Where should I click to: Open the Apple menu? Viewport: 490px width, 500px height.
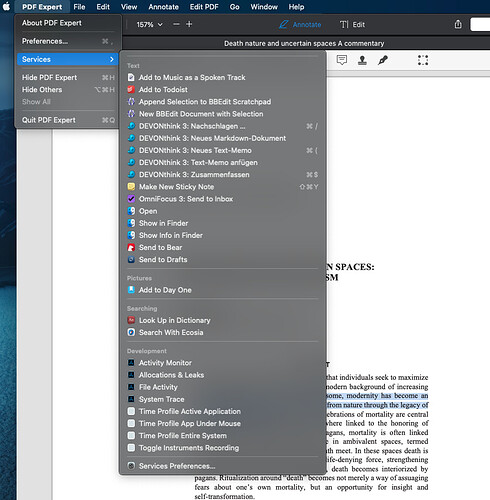[6, 7]
